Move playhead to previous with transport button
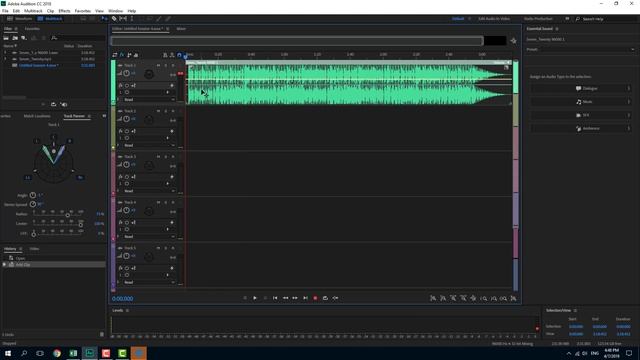640x360 pixels. [275, 298]
